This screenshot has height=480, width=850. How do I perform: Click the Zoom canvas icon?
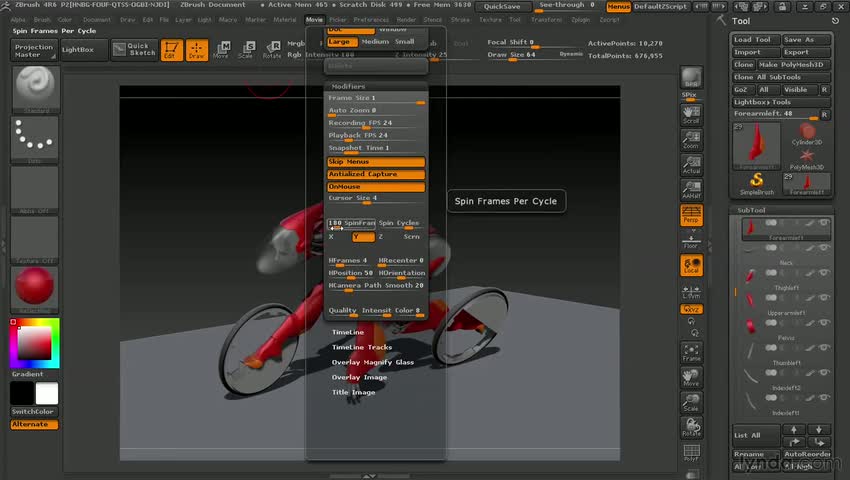[x=691, y=139]
